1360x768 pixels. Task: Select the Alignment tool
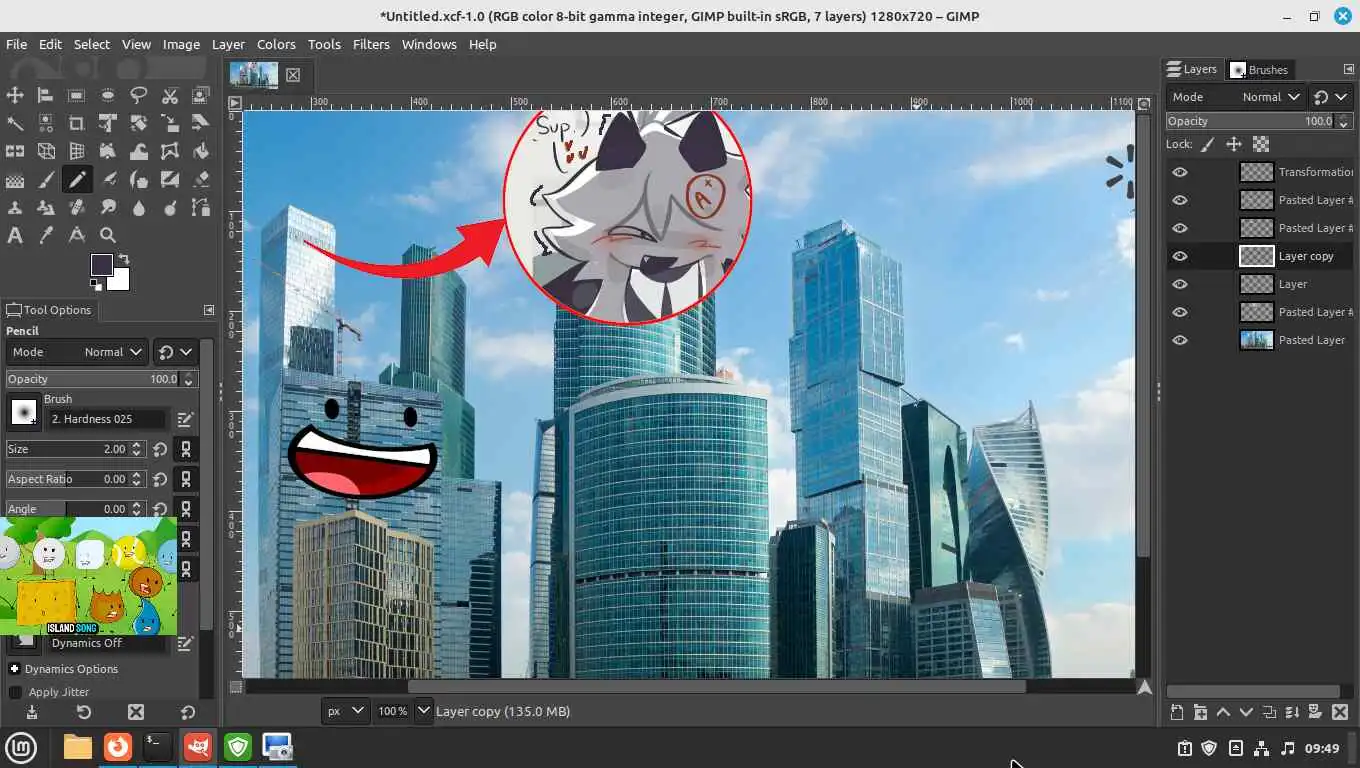(46, 96)
